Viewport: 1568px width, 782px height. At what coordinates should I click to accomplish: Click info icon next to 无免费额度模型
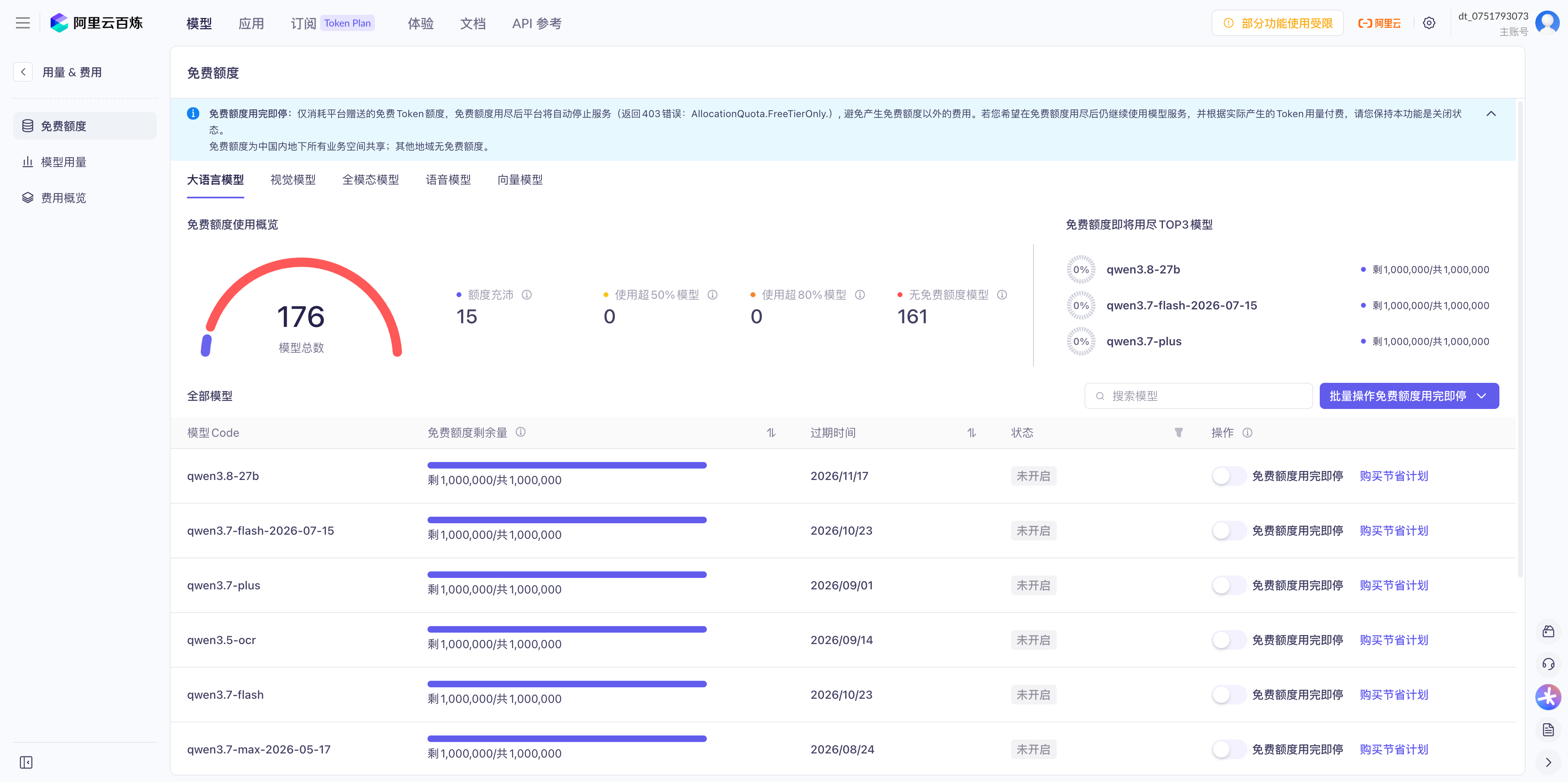pos(1002,295)
